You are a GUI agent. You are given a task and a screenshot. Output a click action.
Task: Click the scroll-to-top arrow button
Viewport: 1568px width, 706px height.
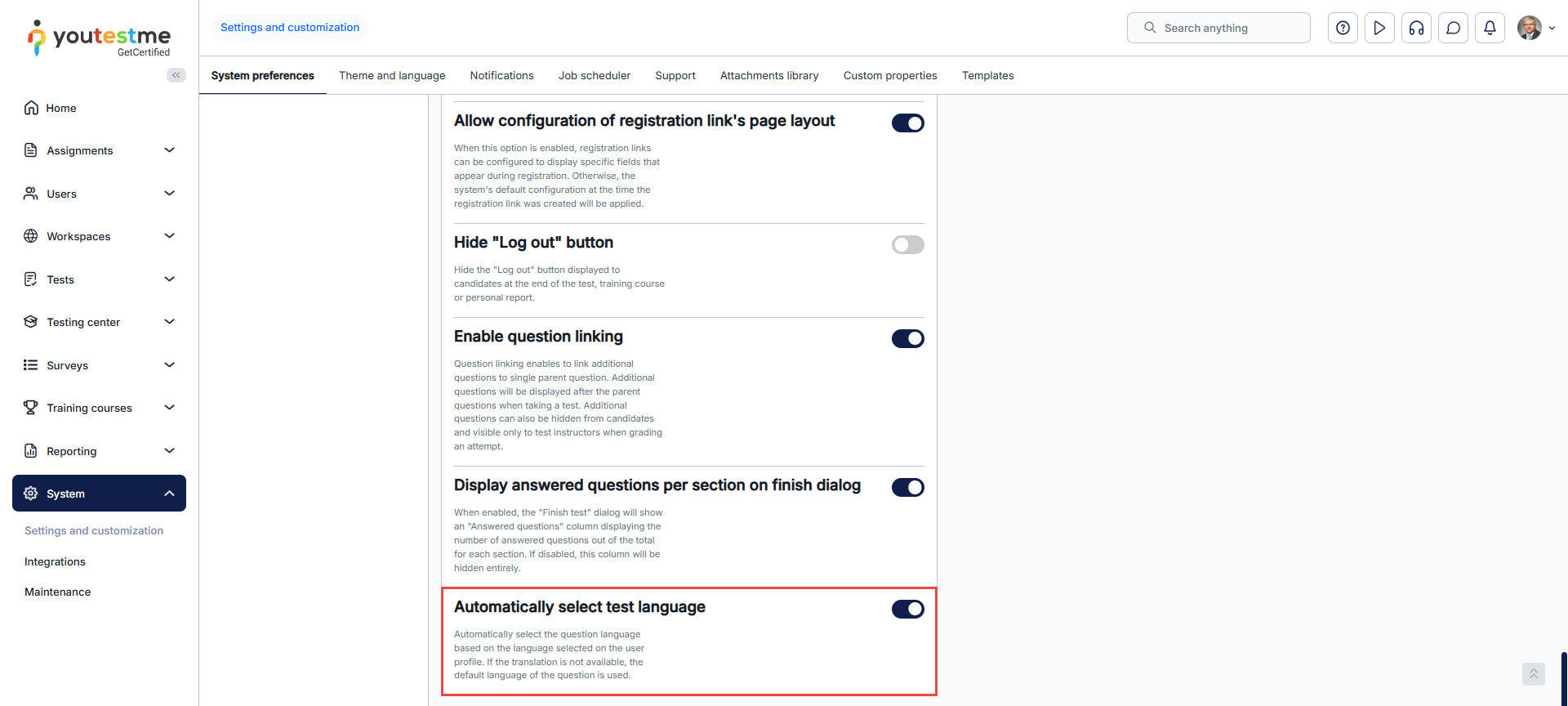click(1533, 673)
